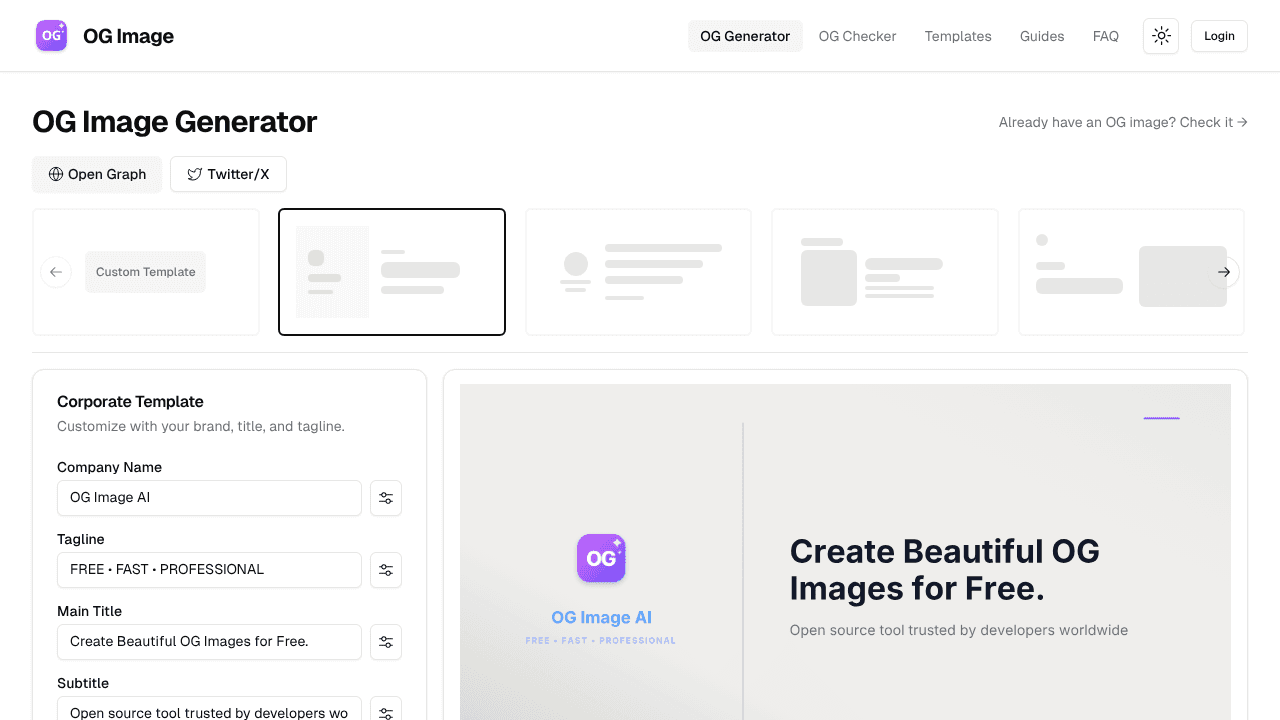The height and width of the screenshot is (720, 1280).
Task: Focus the Company Name input field
Action: pos(209,498)
